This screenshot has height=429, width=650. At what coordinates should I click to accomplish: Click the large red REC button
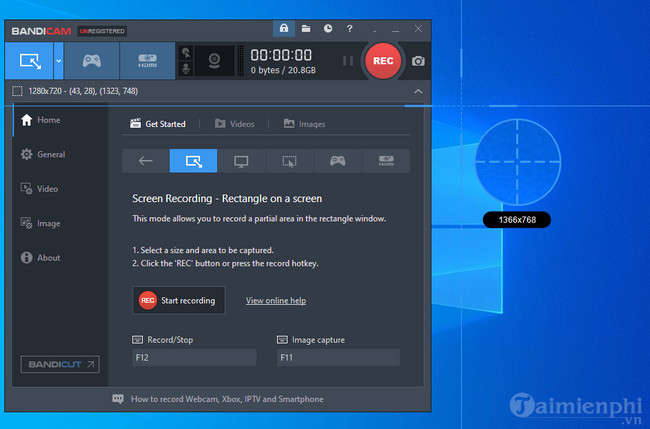(383, 61)
